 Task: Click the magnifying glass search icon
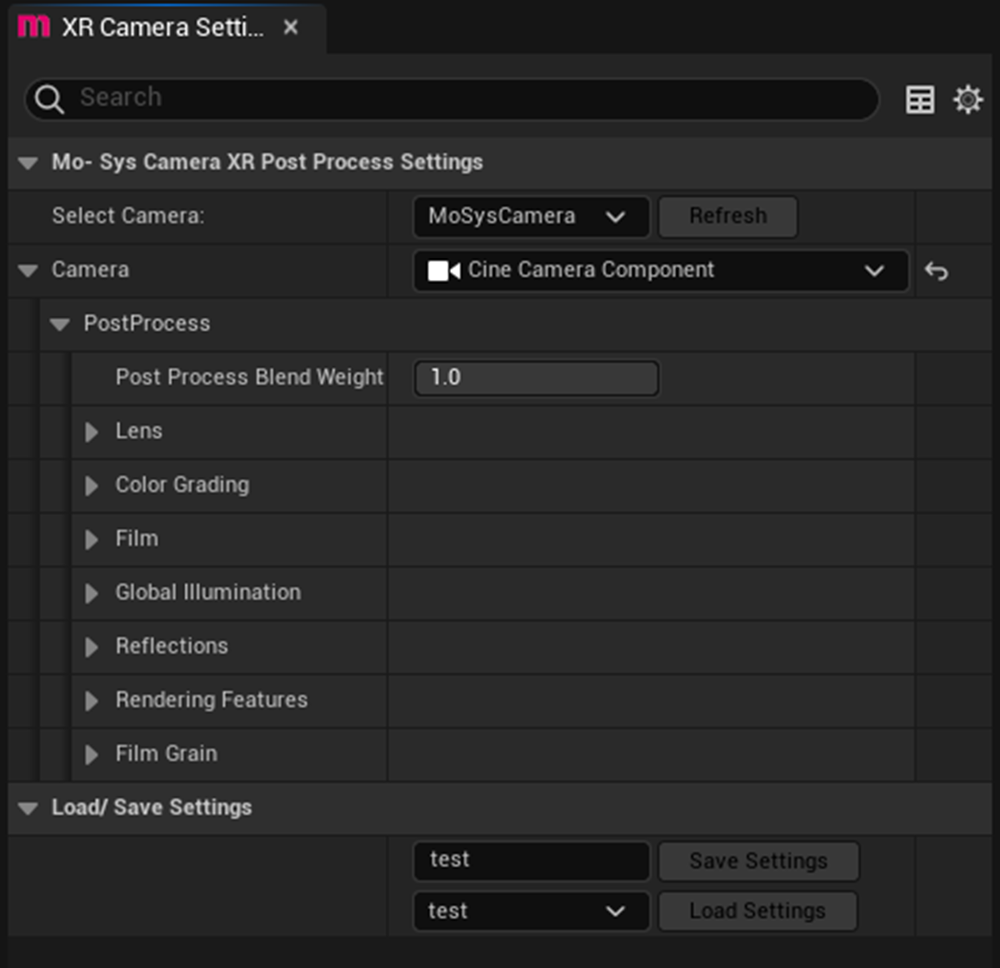point(49,99)
